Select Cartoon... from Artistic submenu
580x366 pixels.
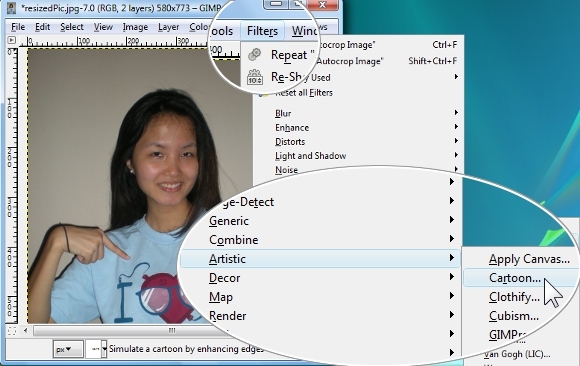515,278
